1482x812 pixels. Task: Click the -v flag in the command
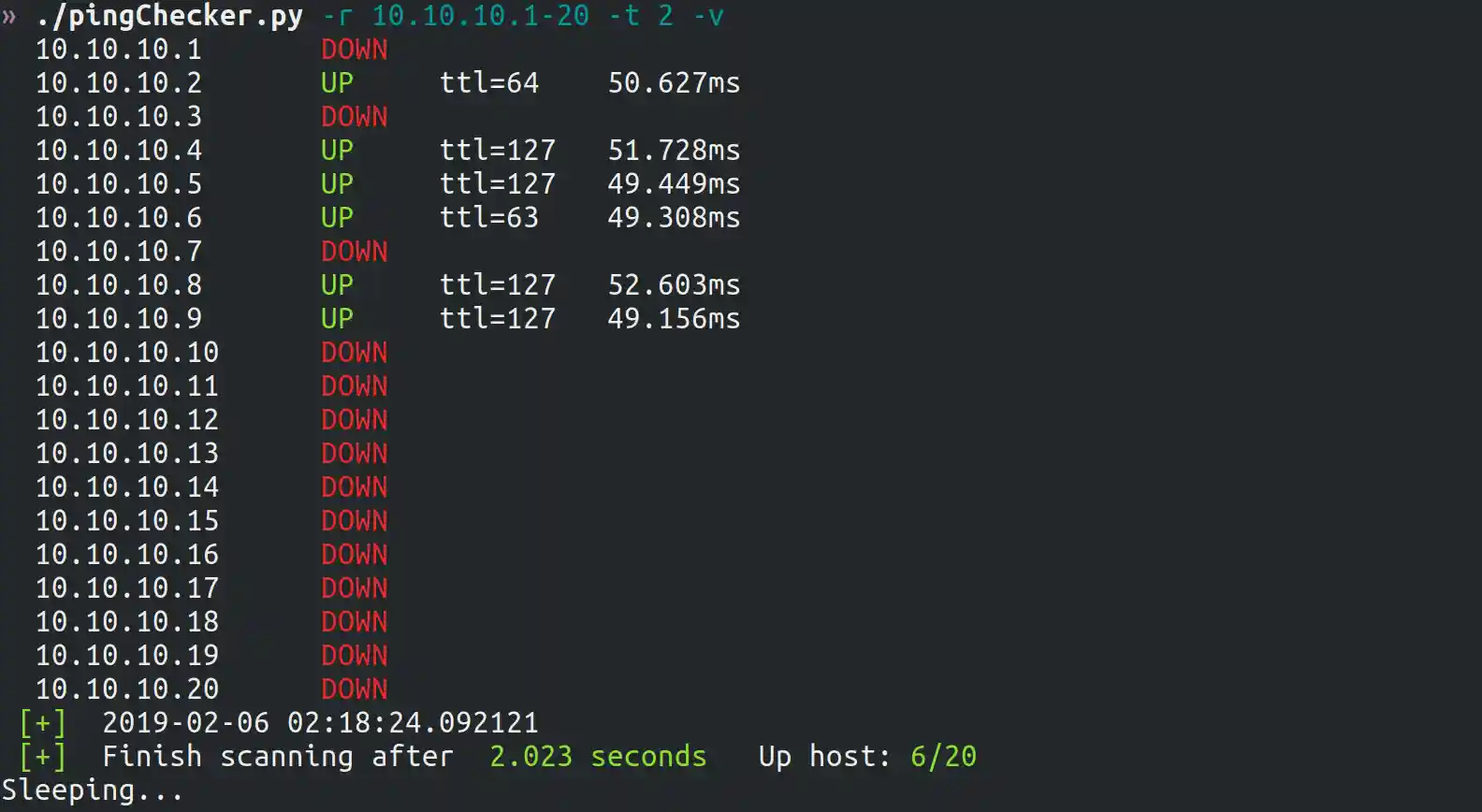point(708,16)
